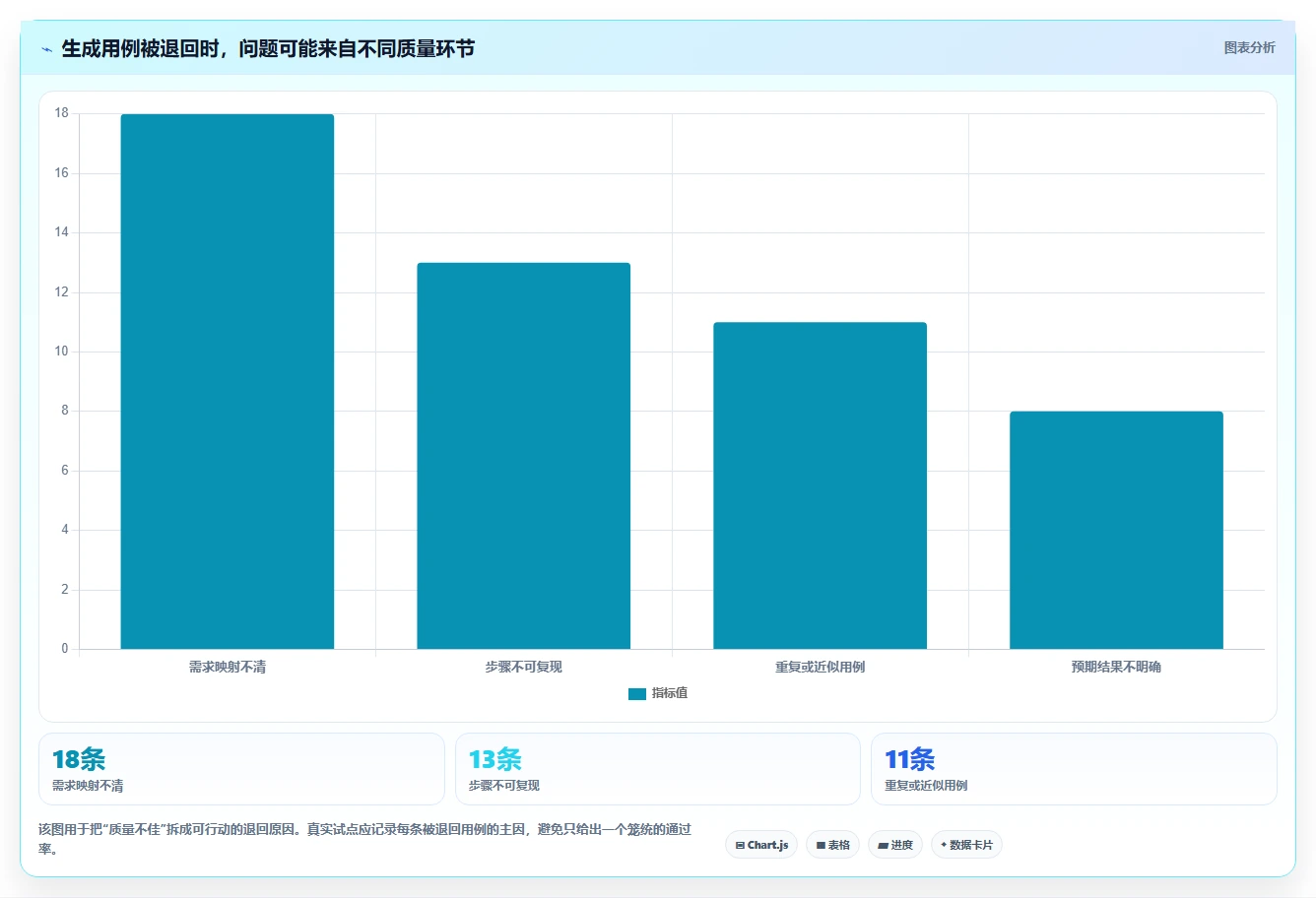Click the 需求映射不清 caption under 18条
Screen dimensions: 1316x898
(x=88, y=786)
